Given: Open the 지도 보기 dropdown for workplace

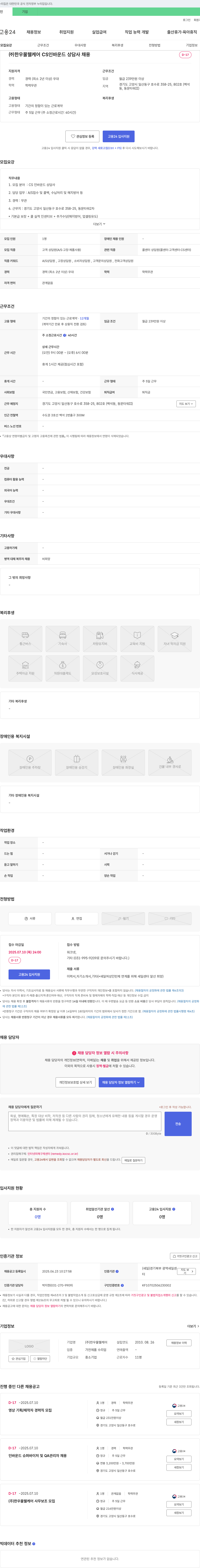Looking at the screenshot, I should click(x=186, y=404).
